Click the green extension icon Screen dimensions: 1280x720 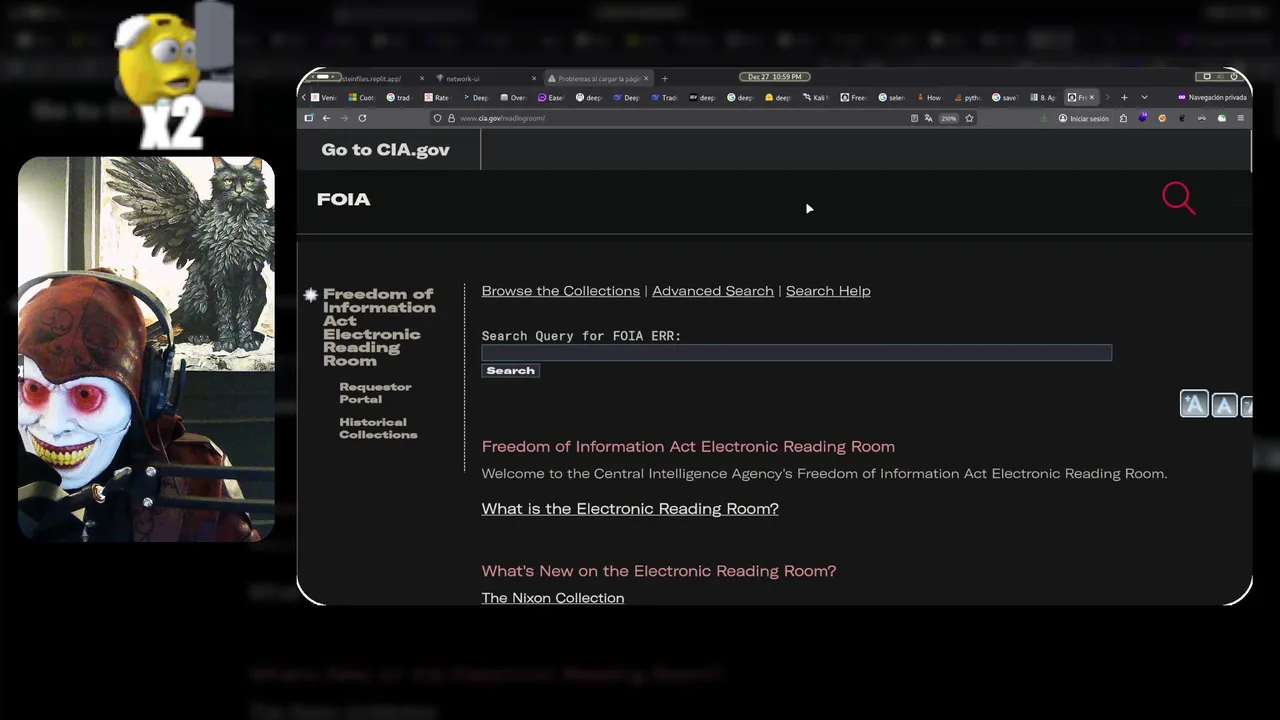click(x=1222, y=118)
